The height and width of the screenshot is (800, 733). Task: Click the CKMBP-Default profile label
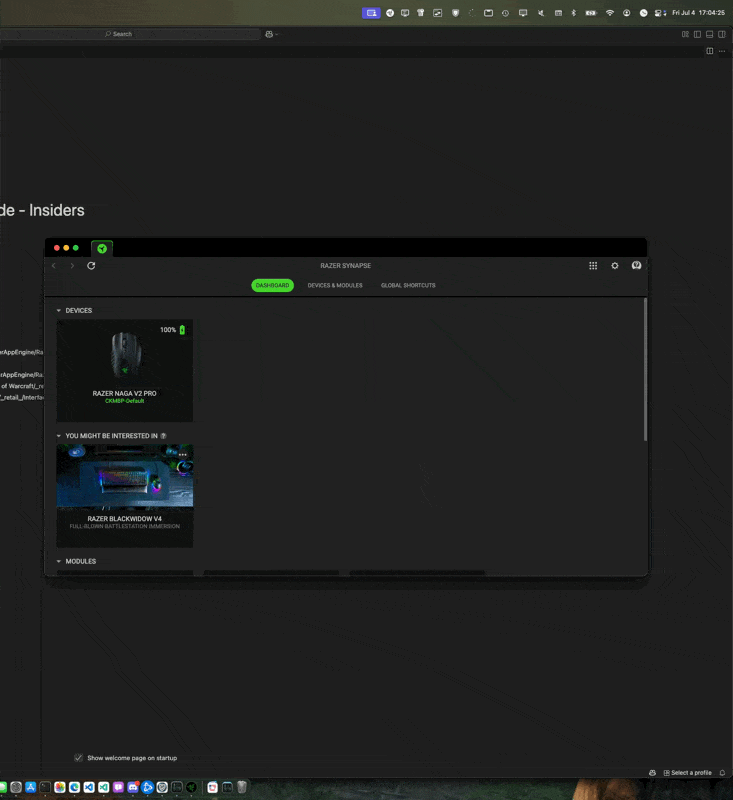(x=124, y=401)
